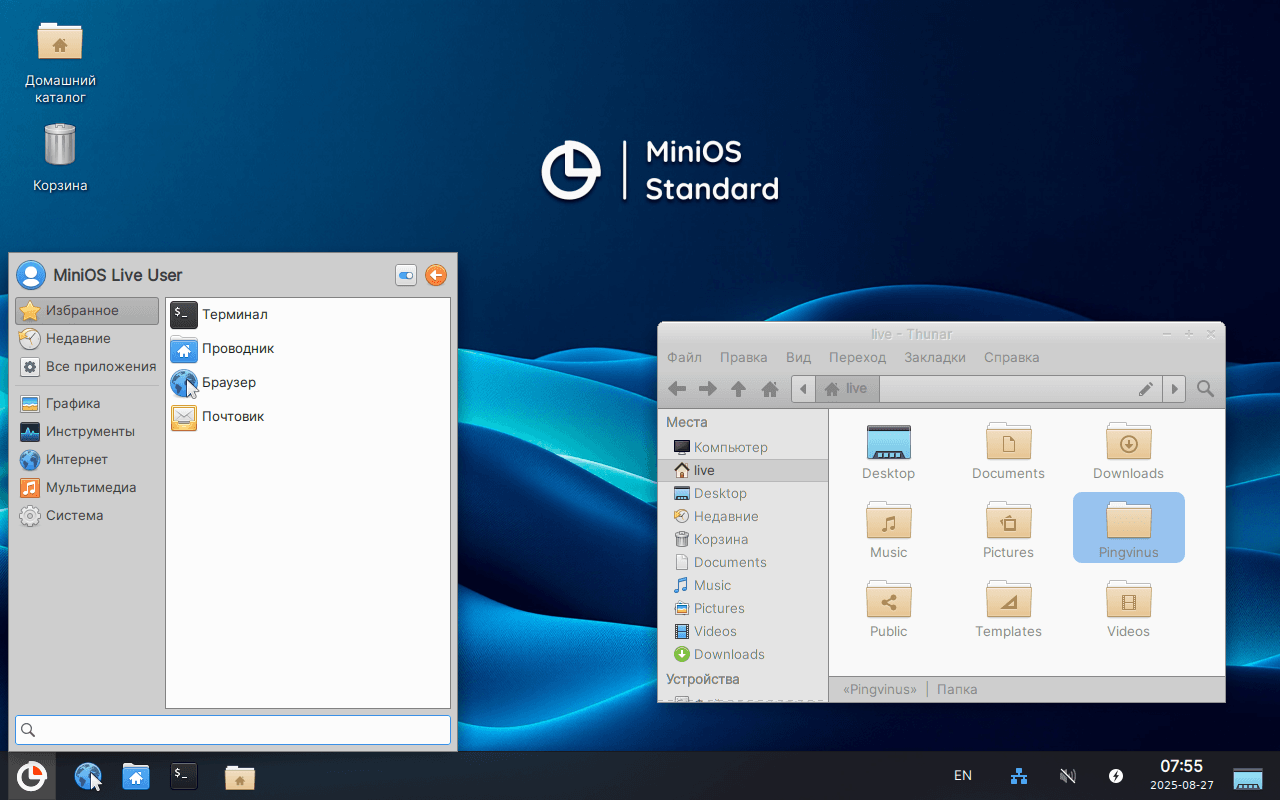Click the search magnifier icon in Thunar
The height and width of the screenshot is (800, 1280).
coord(1206,389)
